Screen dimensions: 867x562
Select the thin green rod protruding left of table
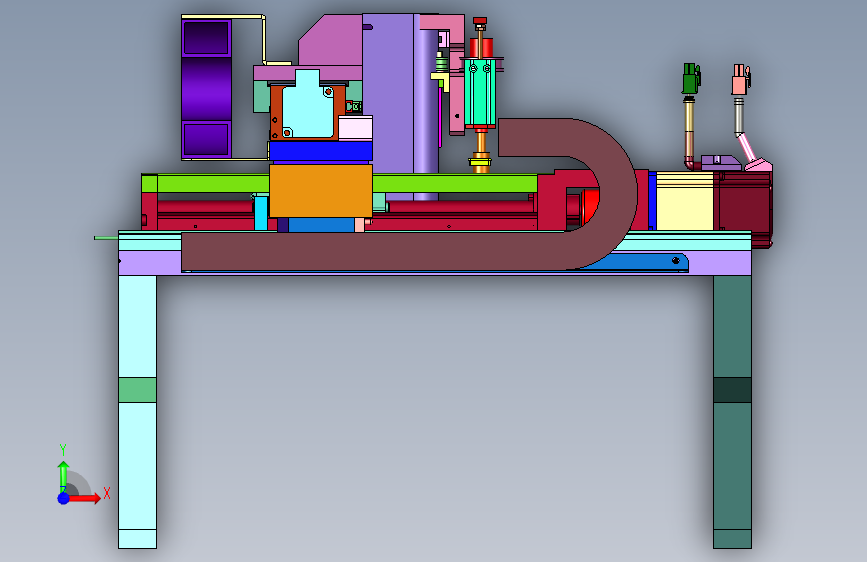(106, 238)
